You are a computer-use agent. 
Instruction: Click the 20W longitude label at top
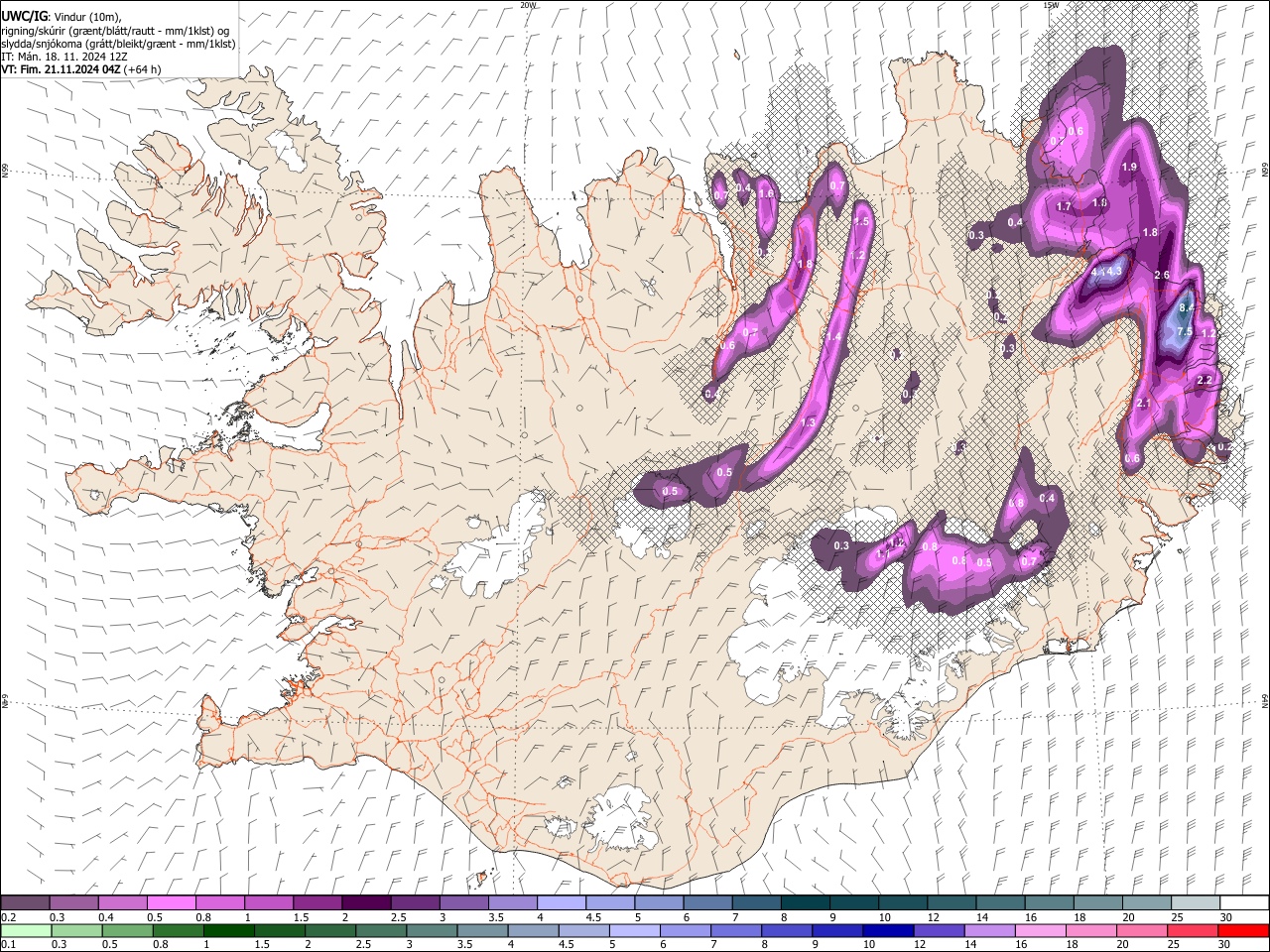point(528,5)
